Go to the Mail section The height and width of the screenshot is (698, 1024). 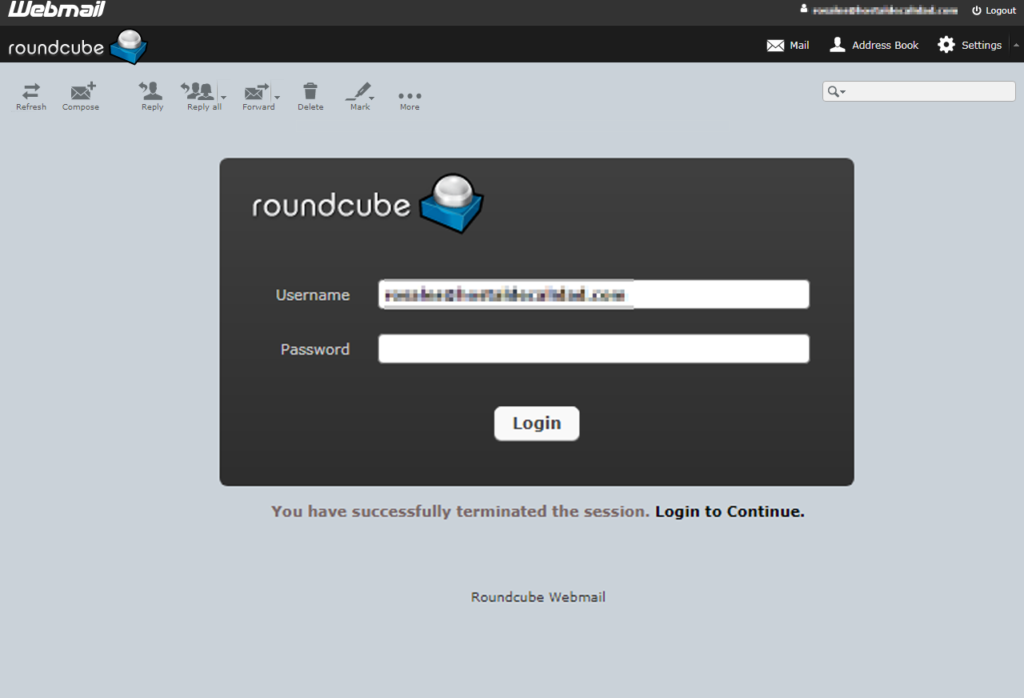pos(788,45)
